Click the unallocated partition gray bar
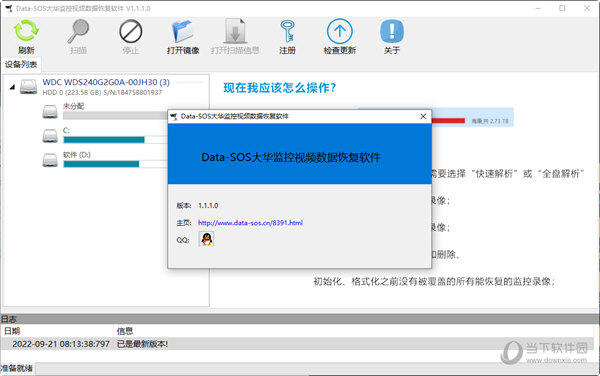The width and height of the screenshot is (600, 376). [115, 116]
